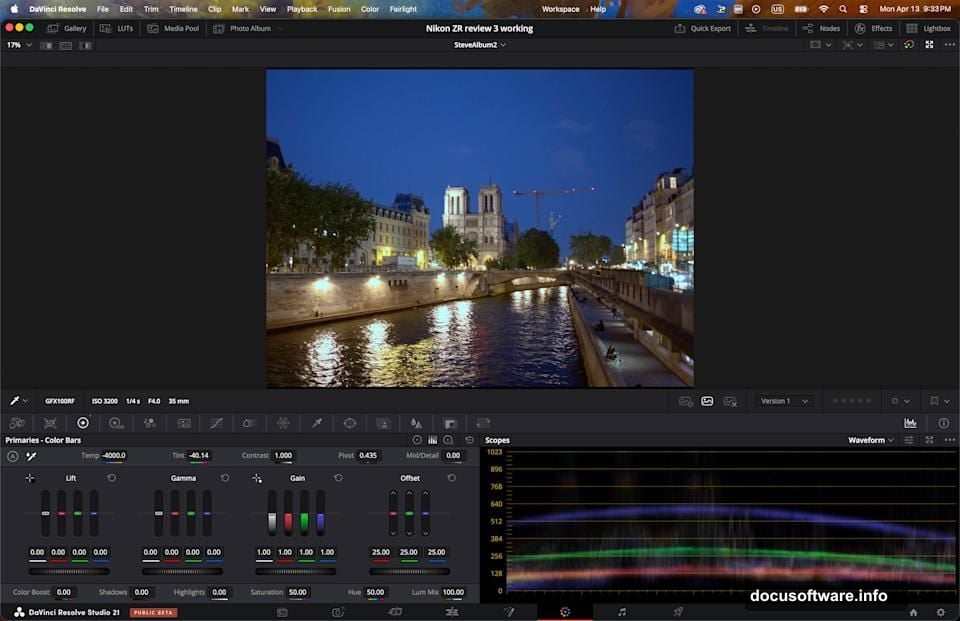Select the color picker eyedropper in Primaries panel
Viewport: 960px width, 621px height.
tap(30, 455)
